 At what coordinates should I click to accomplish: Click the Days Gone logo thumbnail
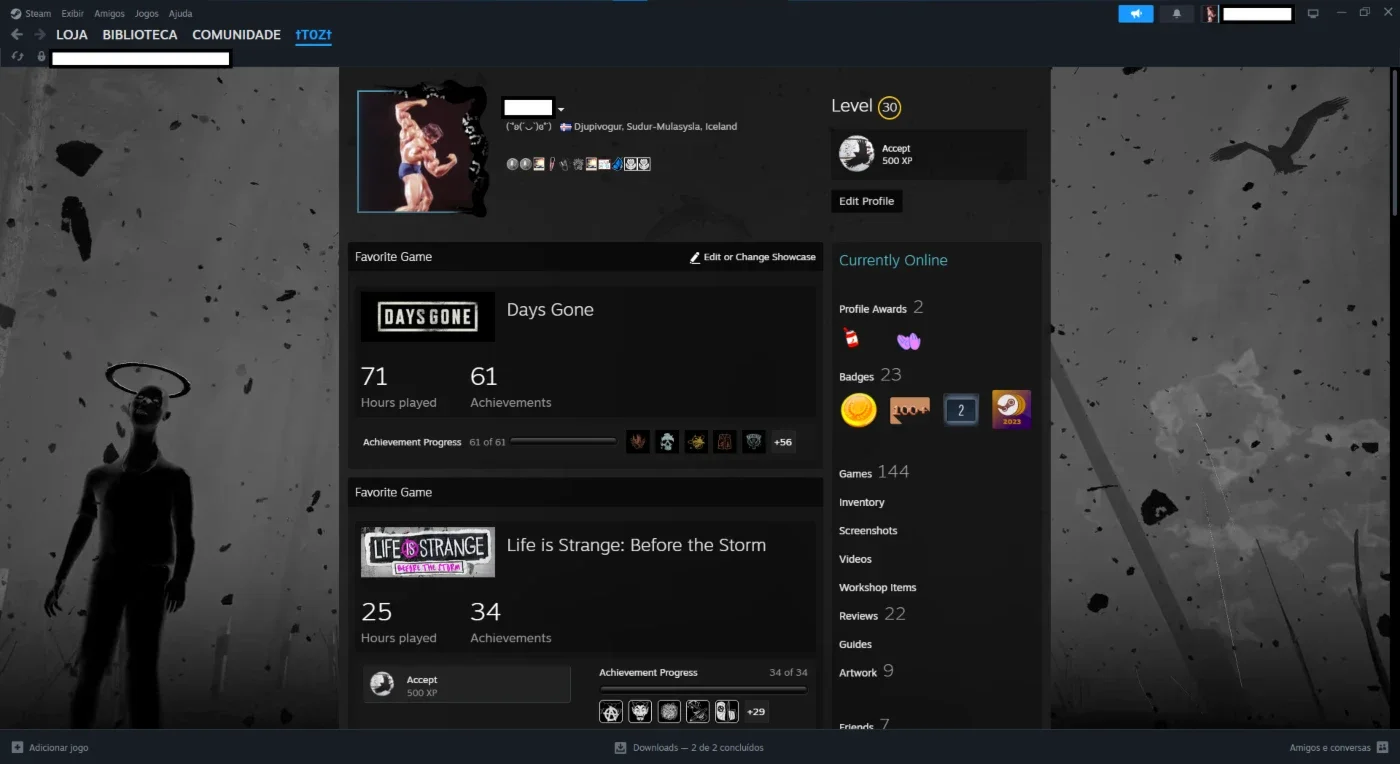point(428,317)
